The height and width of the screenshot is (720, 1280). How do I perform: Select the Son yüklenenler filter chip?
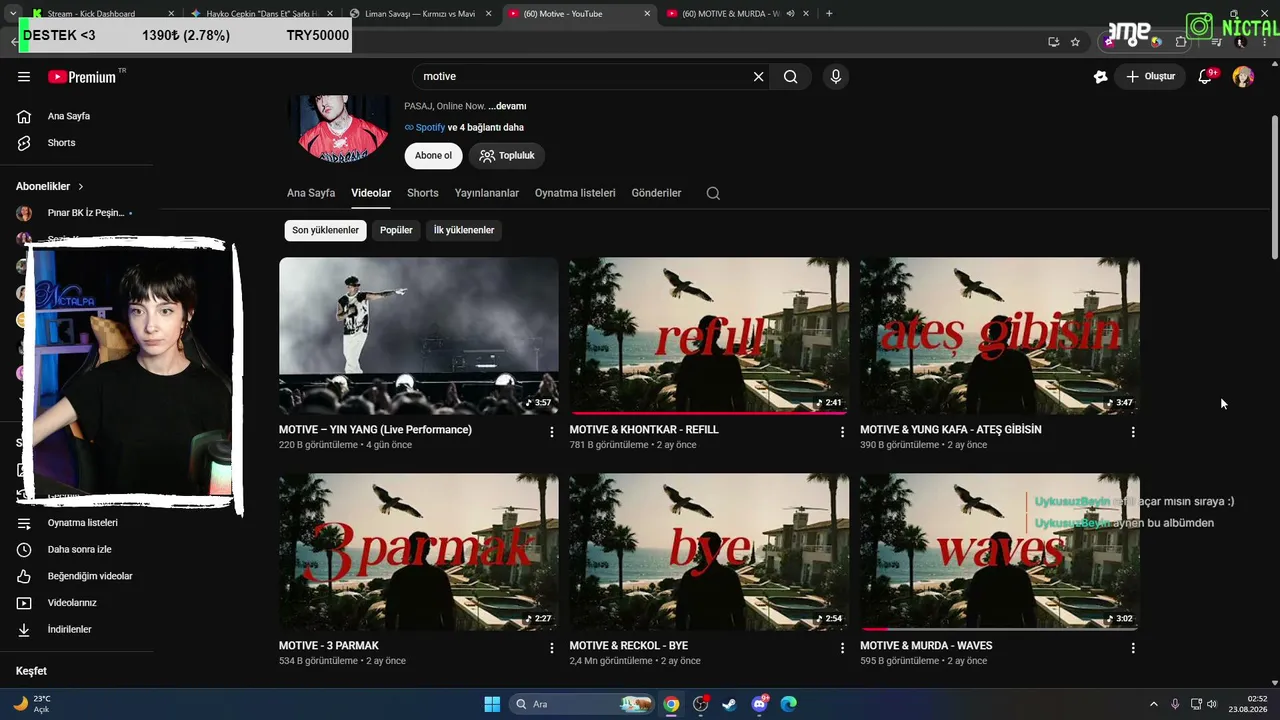click(325, 230)
